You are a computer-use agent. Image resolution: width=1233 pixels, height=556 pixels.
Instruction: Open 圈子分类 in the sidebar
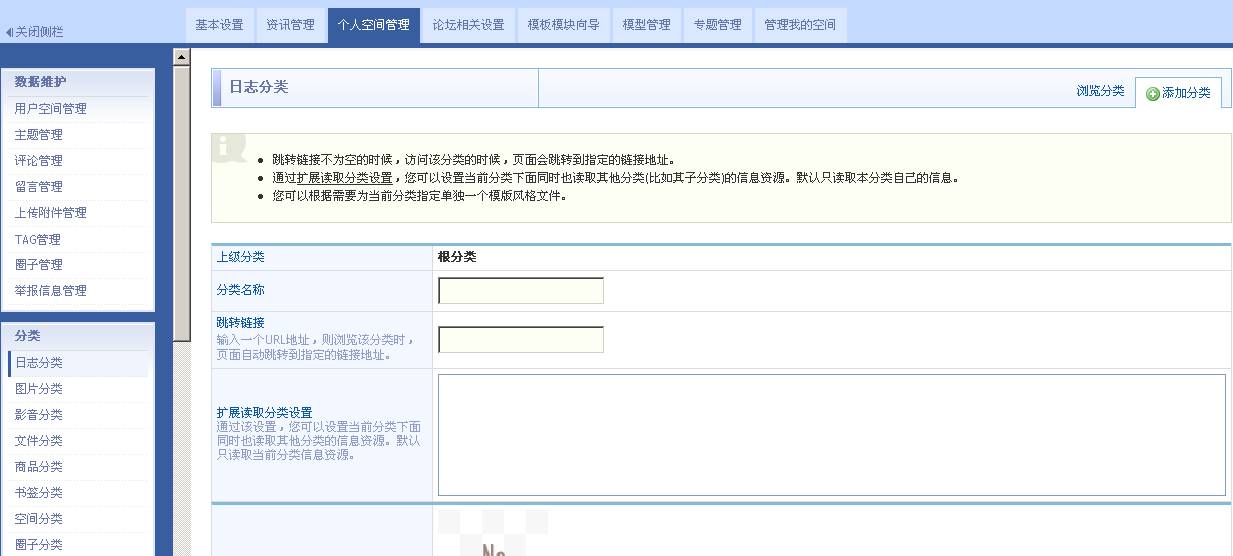click(39, 545)
